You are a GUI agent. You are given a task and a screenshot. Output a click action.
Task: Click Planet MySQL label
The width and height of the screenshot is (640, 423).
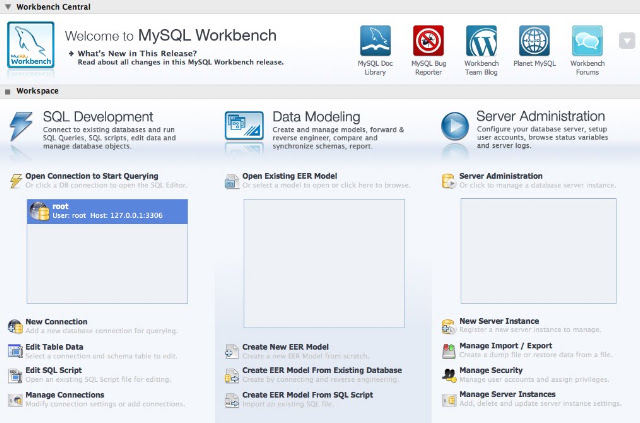tap(534, 63)
